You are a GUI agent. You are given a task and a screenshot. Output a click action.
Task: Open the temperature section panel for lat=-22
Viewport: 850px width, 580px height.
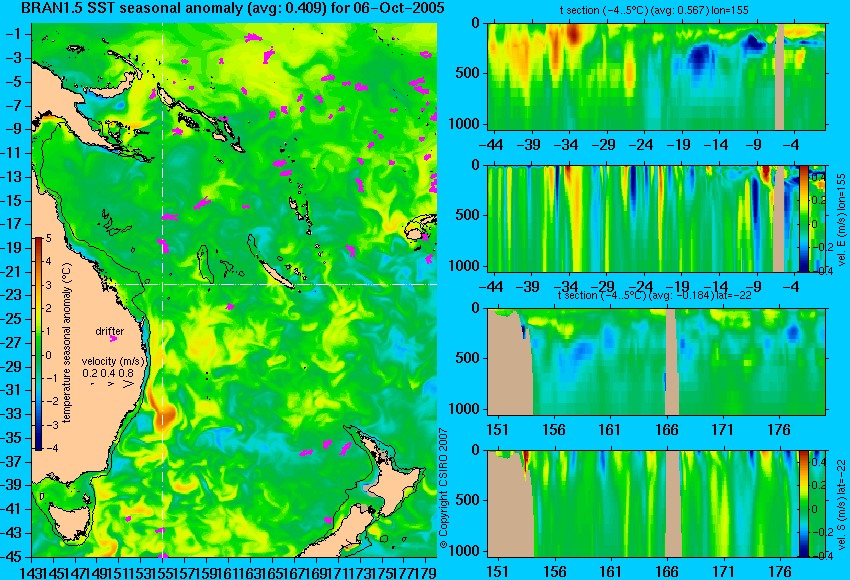pyautogui.click(x=657, y=362)
